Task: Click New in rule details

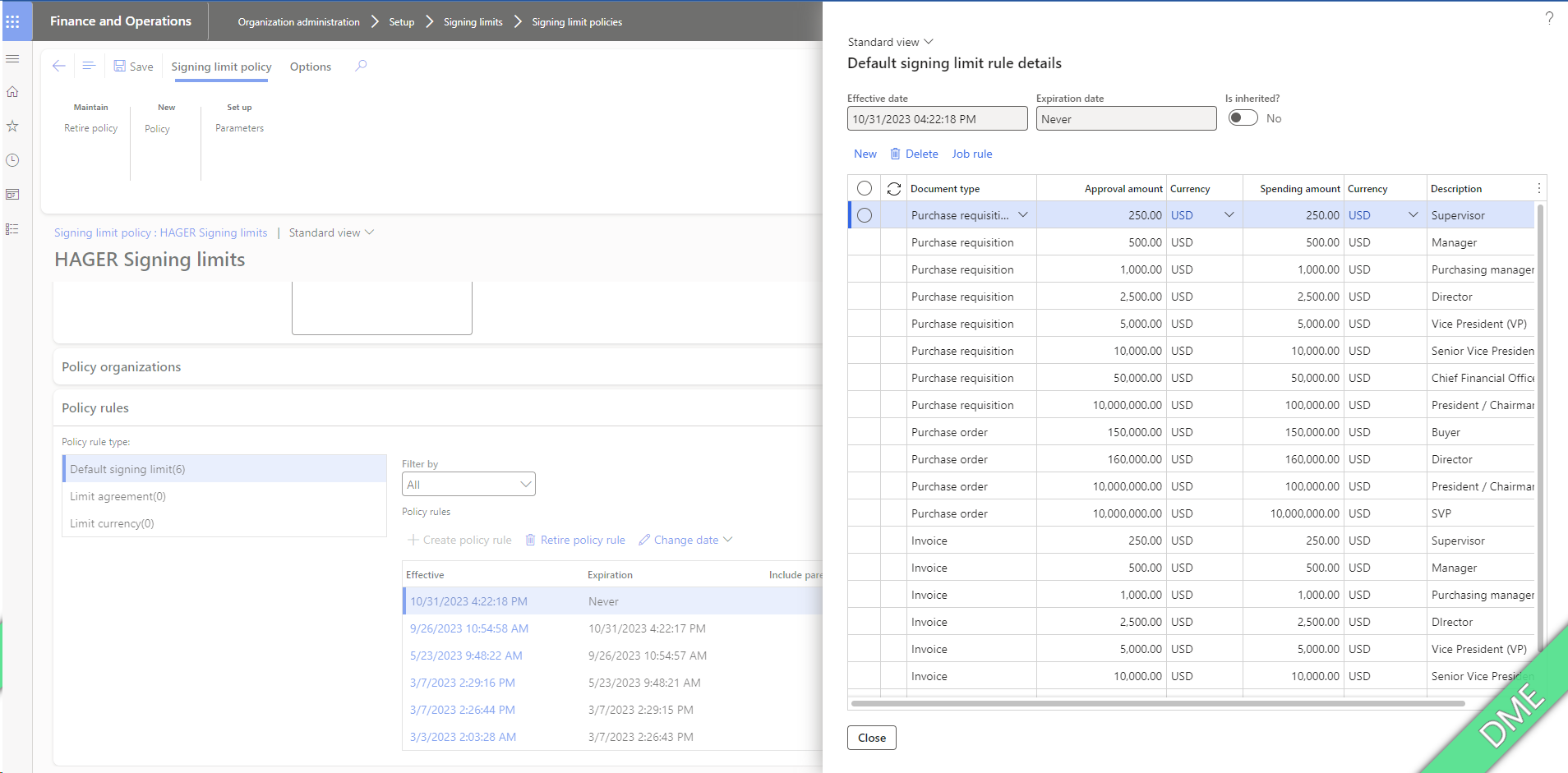Action: coord(865,154)
